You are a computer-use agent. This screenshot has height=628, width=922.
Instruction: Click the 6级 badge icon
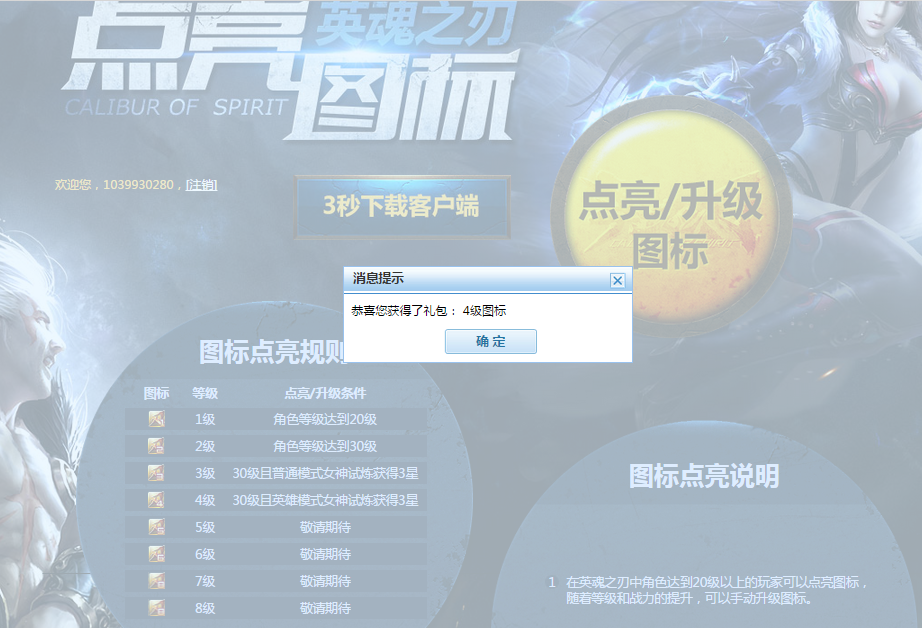click(156, 554)
